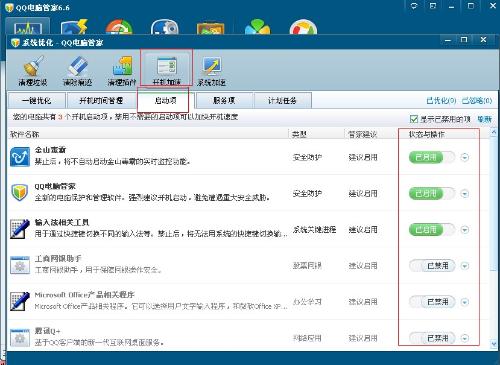Select picture-frame icon in QQ电脑管家6.6 window
The image size is (500, 365).
[210, 28]
